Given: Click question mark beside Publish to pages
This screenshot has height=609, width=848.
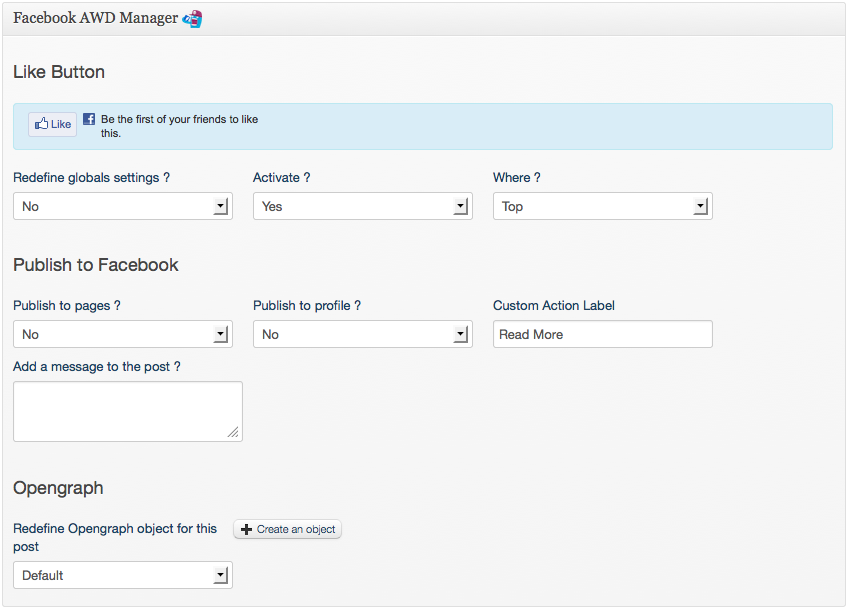Looking at the screenshot, I should [x=117, y=306].
